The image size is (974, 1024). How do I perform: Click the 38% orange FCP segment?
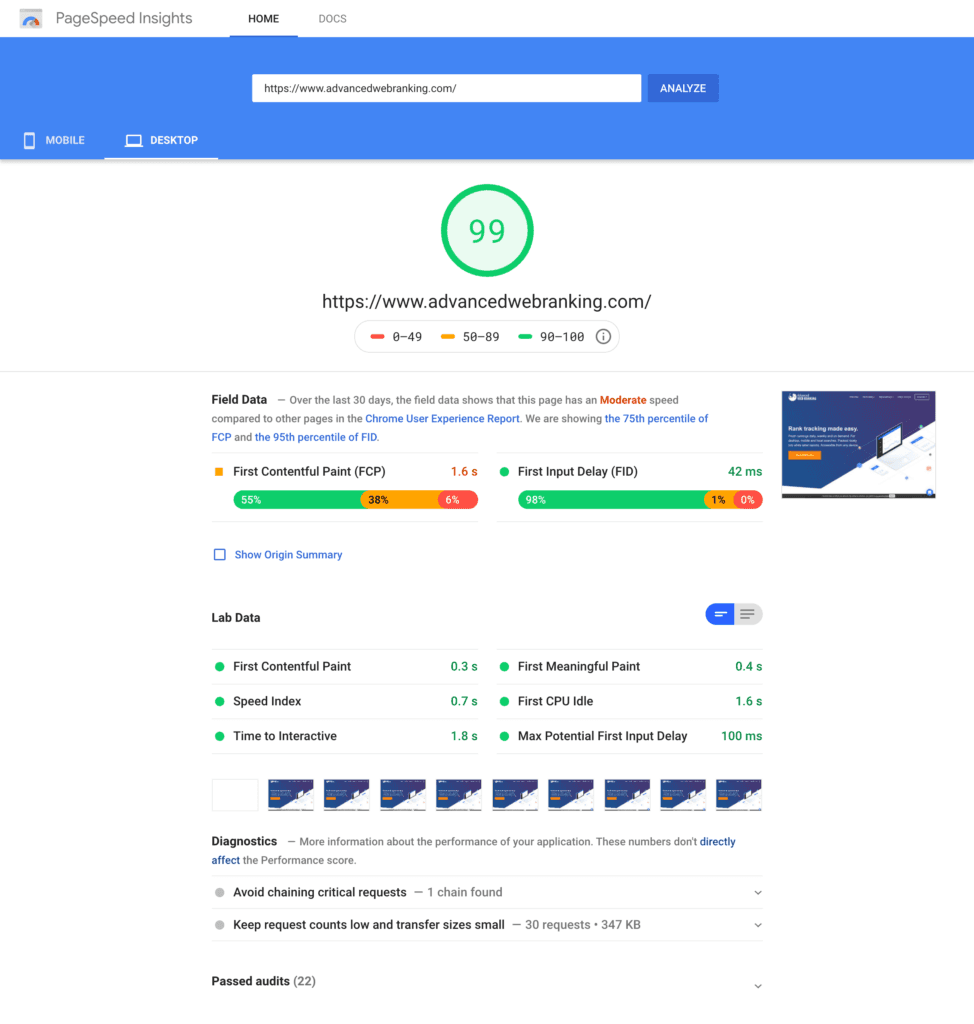pos(400,500)
